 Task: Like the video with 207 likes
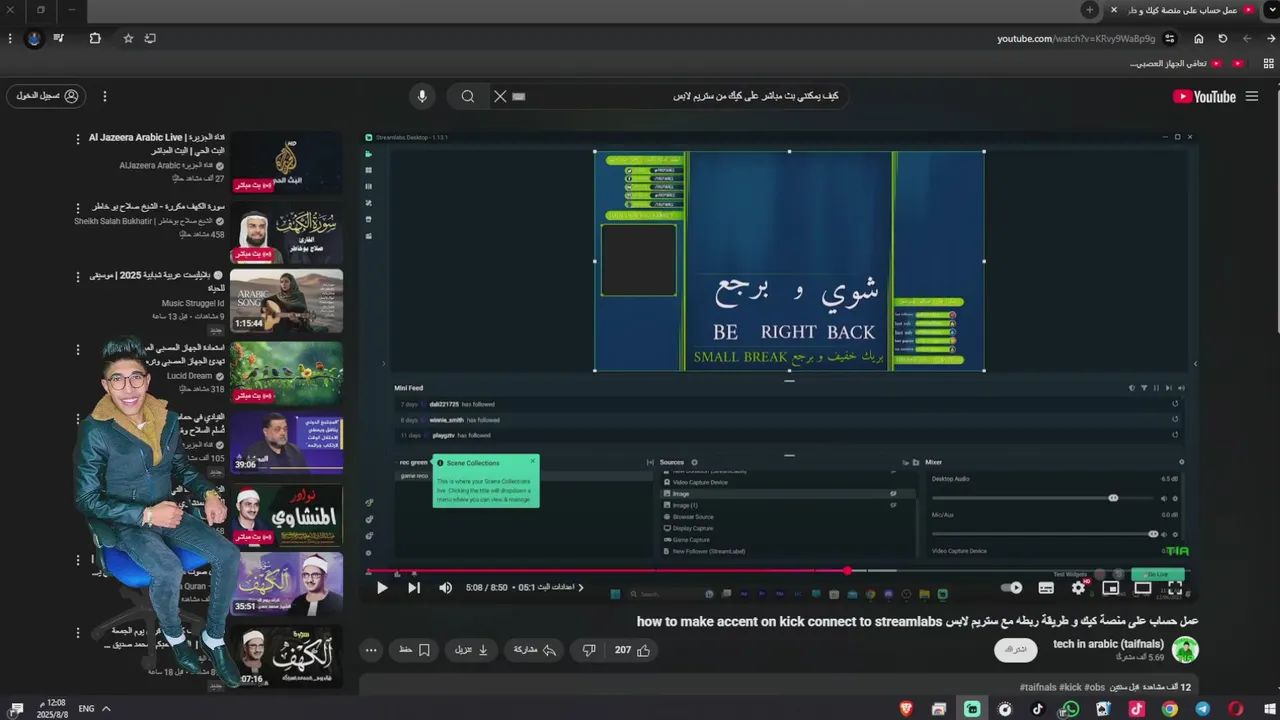[x=632, y=650]
